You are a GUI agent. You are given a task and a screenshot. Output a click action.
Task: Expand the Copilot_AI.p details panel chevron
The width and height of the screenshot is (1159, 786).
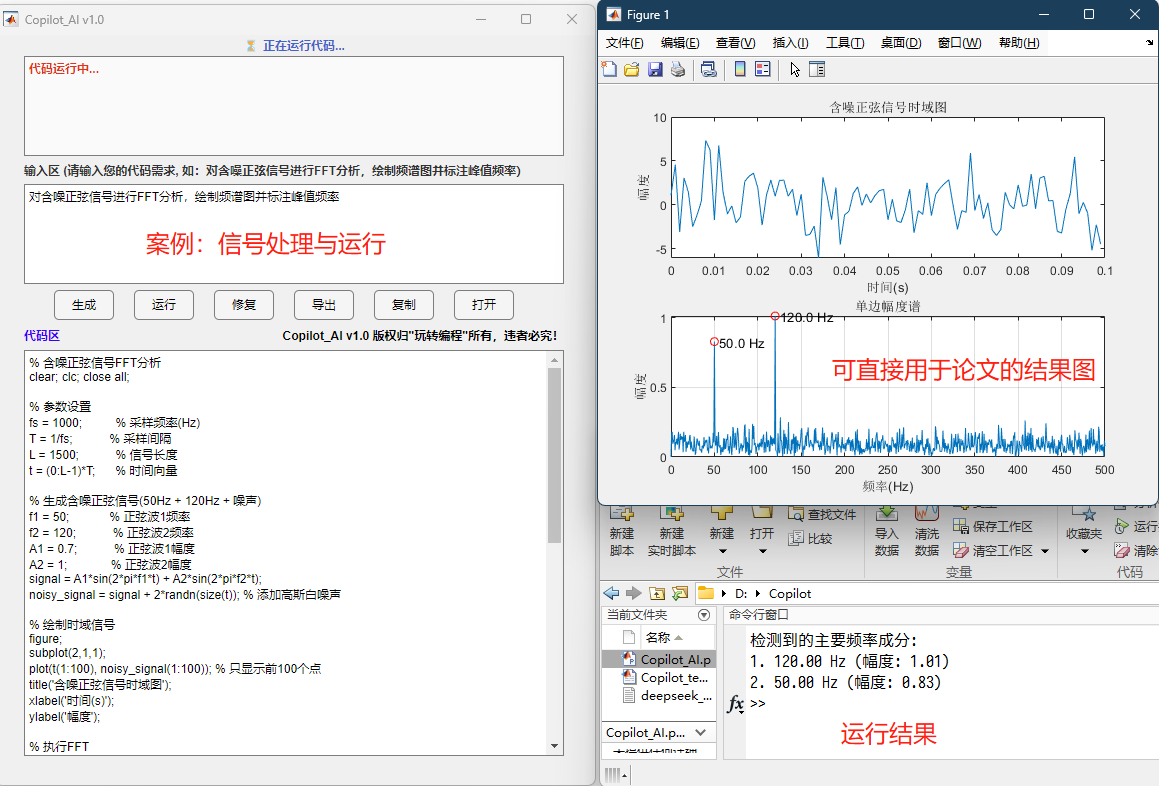[700, 733]
